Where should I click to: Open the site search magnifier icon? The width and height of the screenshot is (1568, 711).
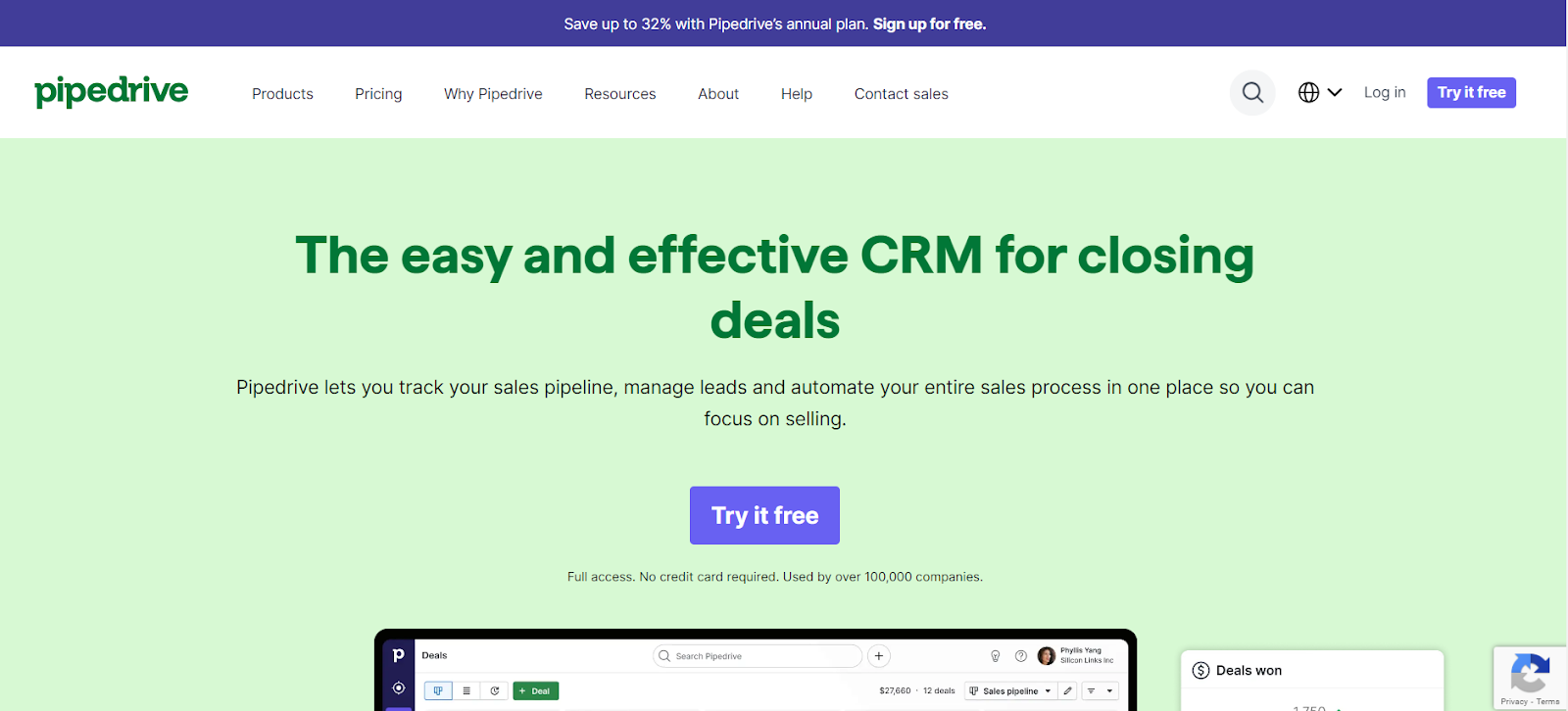(1252, 93)
